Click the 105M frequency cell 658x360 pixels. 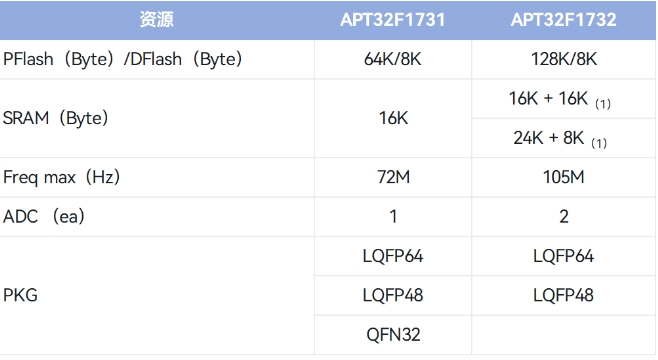tap(564, 177)
